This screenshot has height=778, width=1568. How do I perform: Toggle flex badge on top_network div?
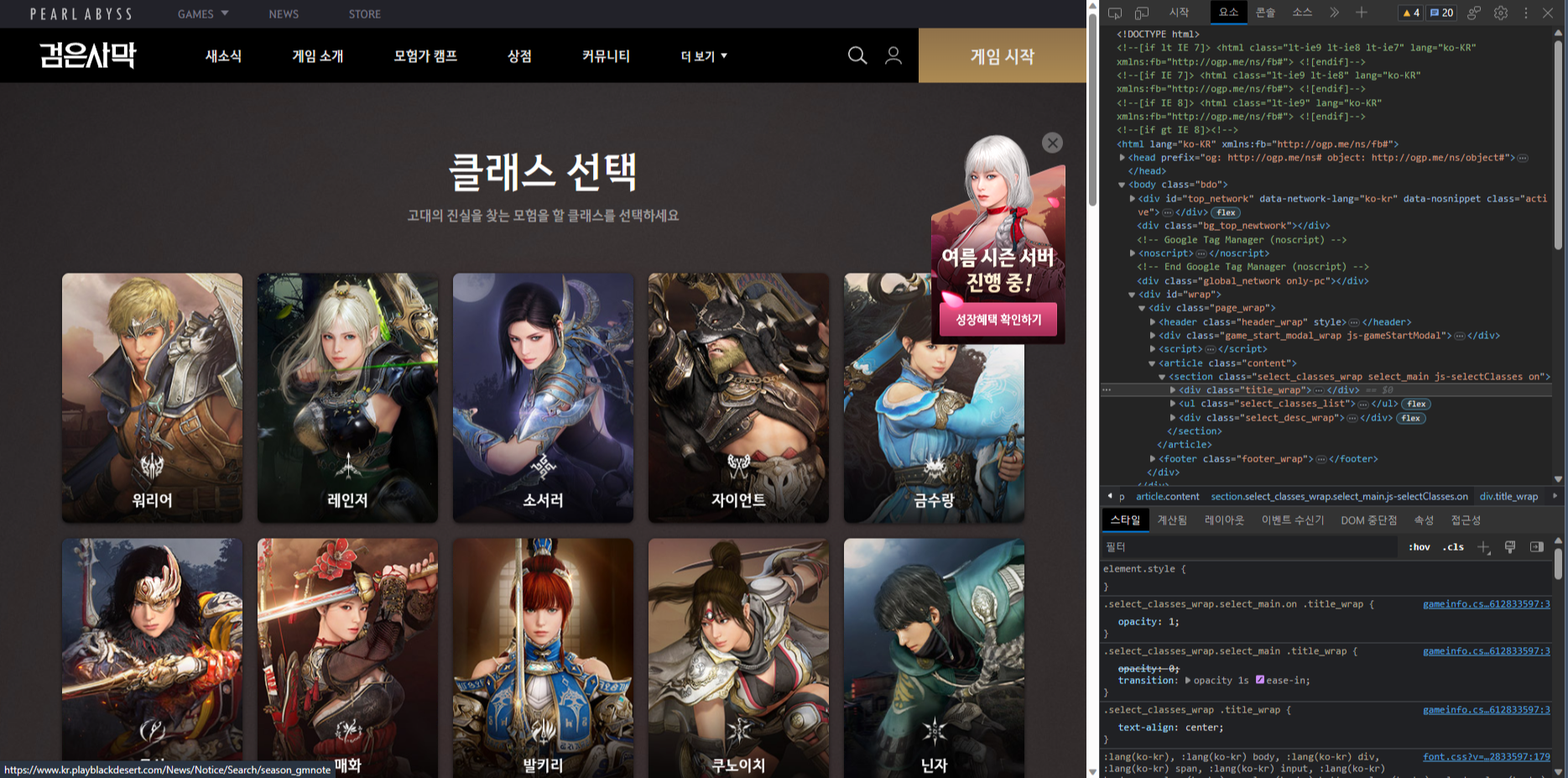click(1226, 213)
